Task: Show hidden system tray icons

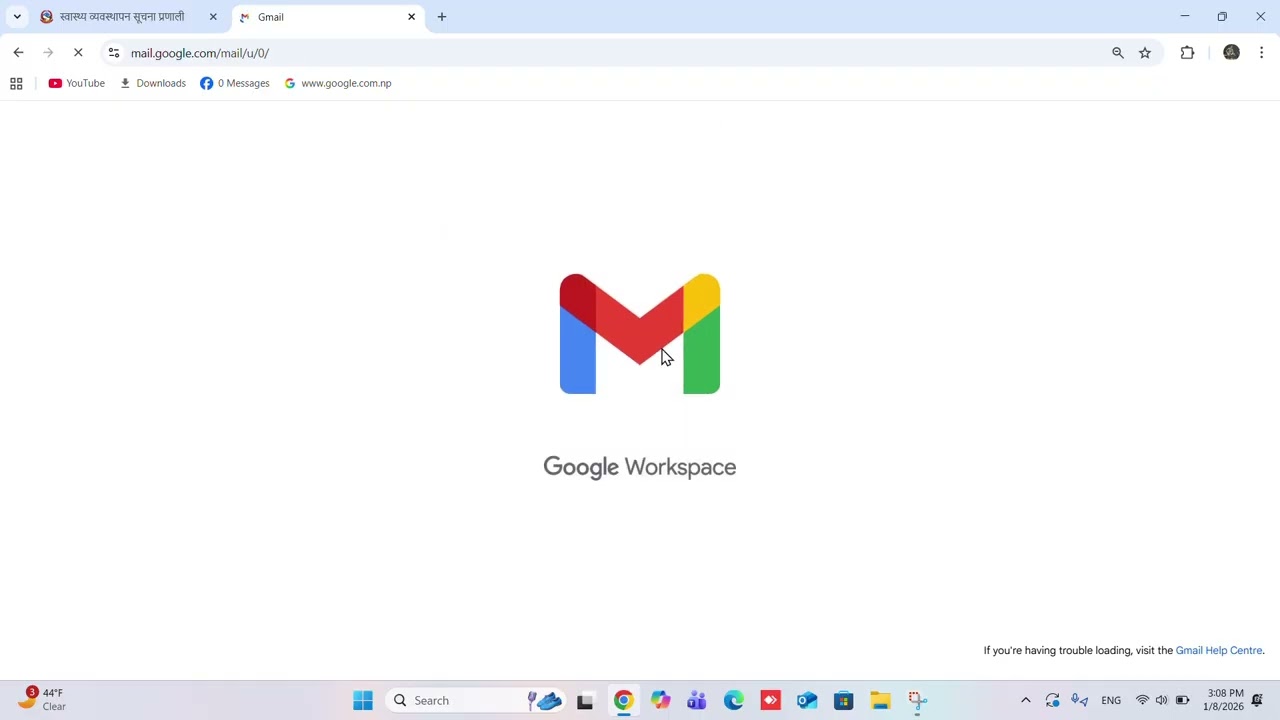Action: [1025, 701]
